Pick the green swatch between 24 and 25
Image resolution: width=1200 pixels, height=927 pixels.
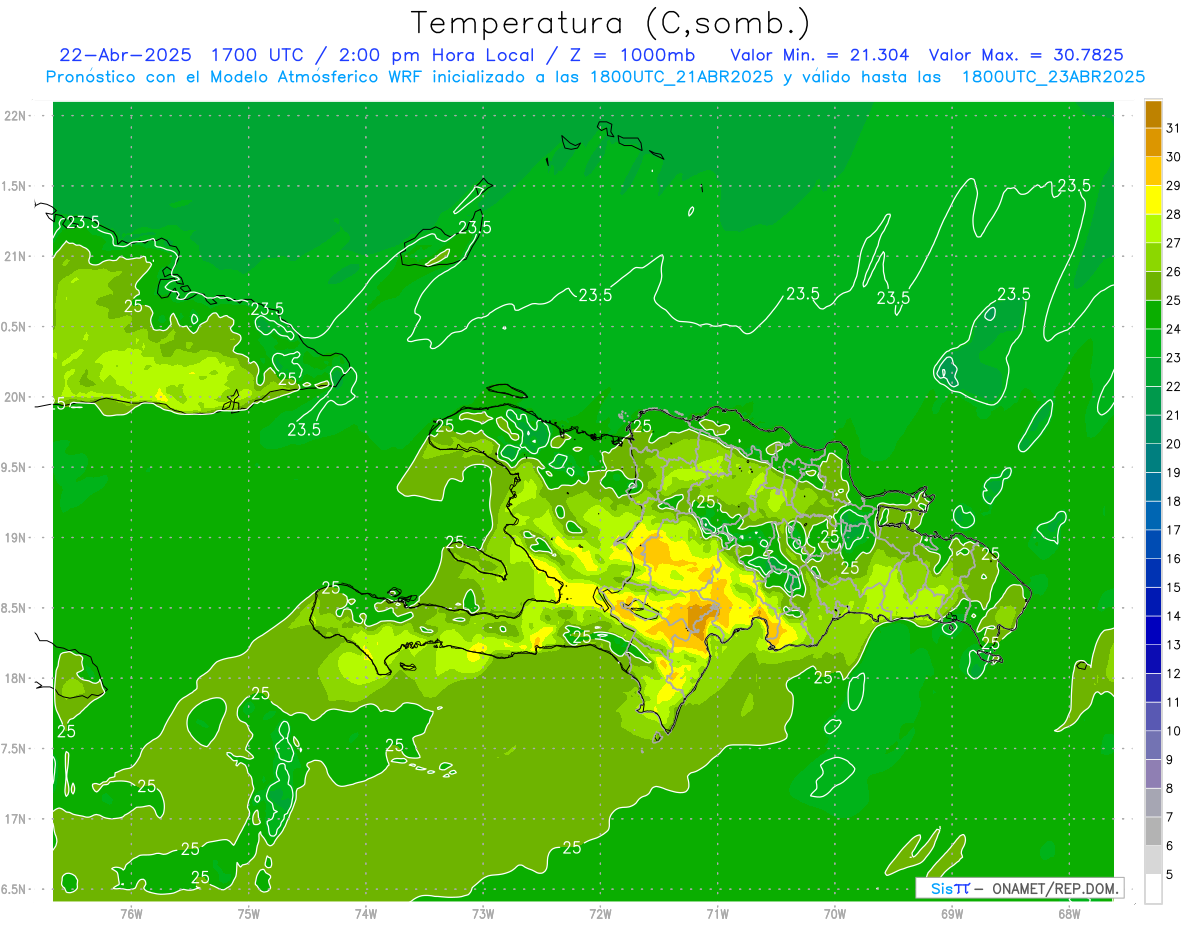click(x=1153, y=315)
